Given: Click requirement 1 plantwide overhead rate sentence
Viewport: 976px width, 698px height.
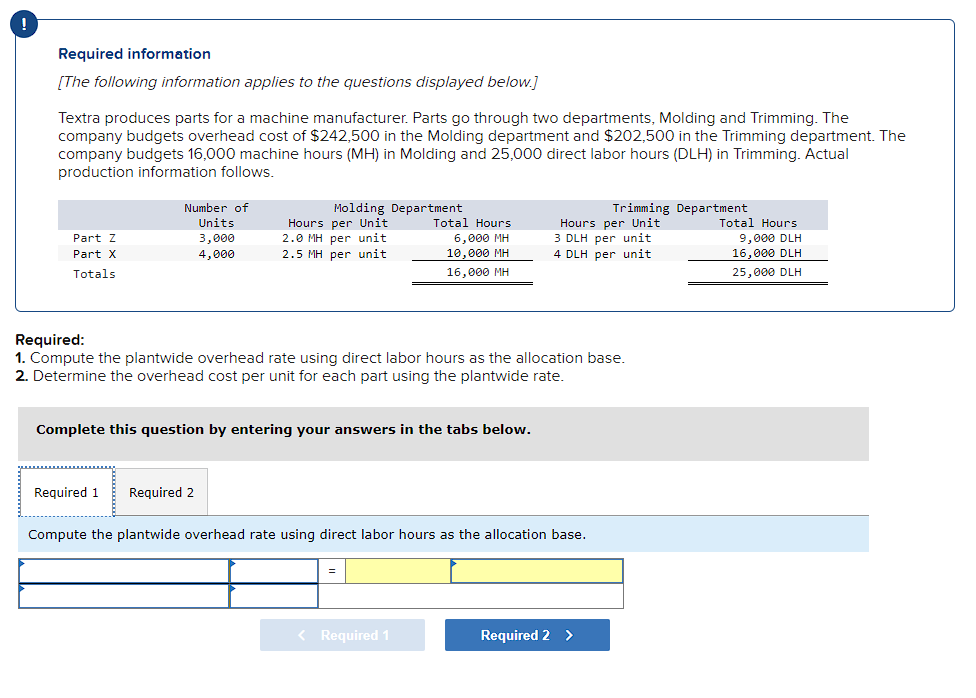Looking at the screenshot, I should tap(320, 358).
